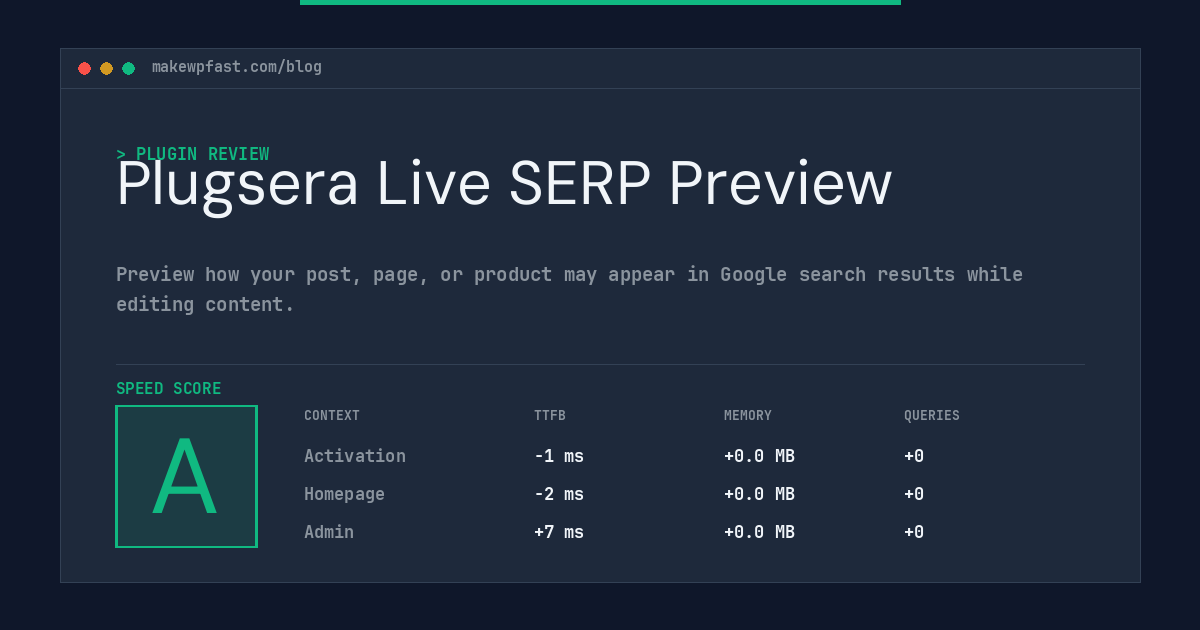Click the '+7 ms' TTFB value
The image size is (1200, 630).
click(559, 532)
